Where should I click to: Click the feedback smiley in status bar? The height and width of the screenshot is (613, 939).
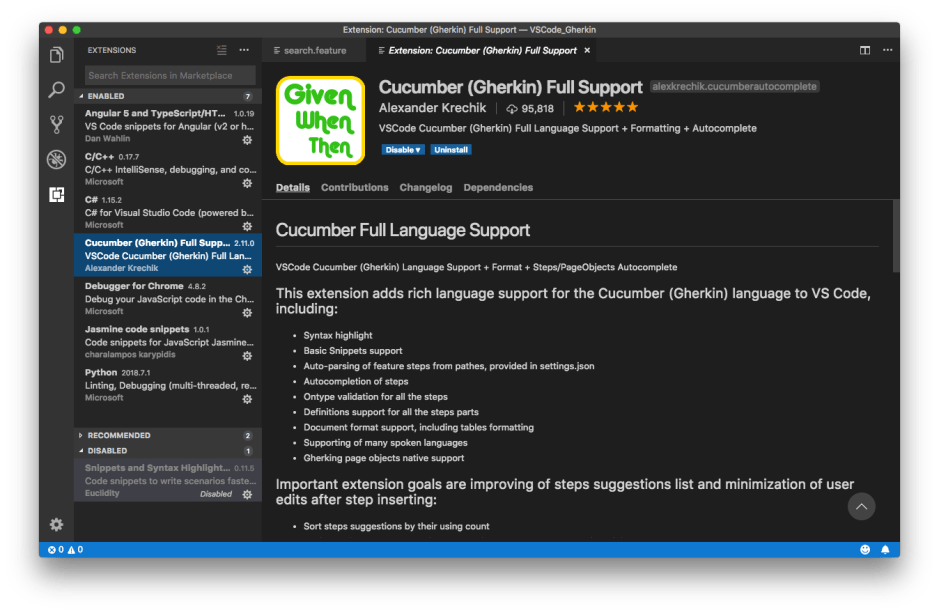click(865, 550)
